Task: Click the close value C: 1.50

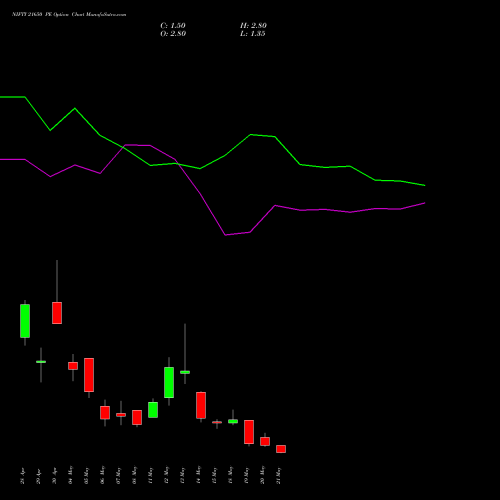Action: (173, 26)
